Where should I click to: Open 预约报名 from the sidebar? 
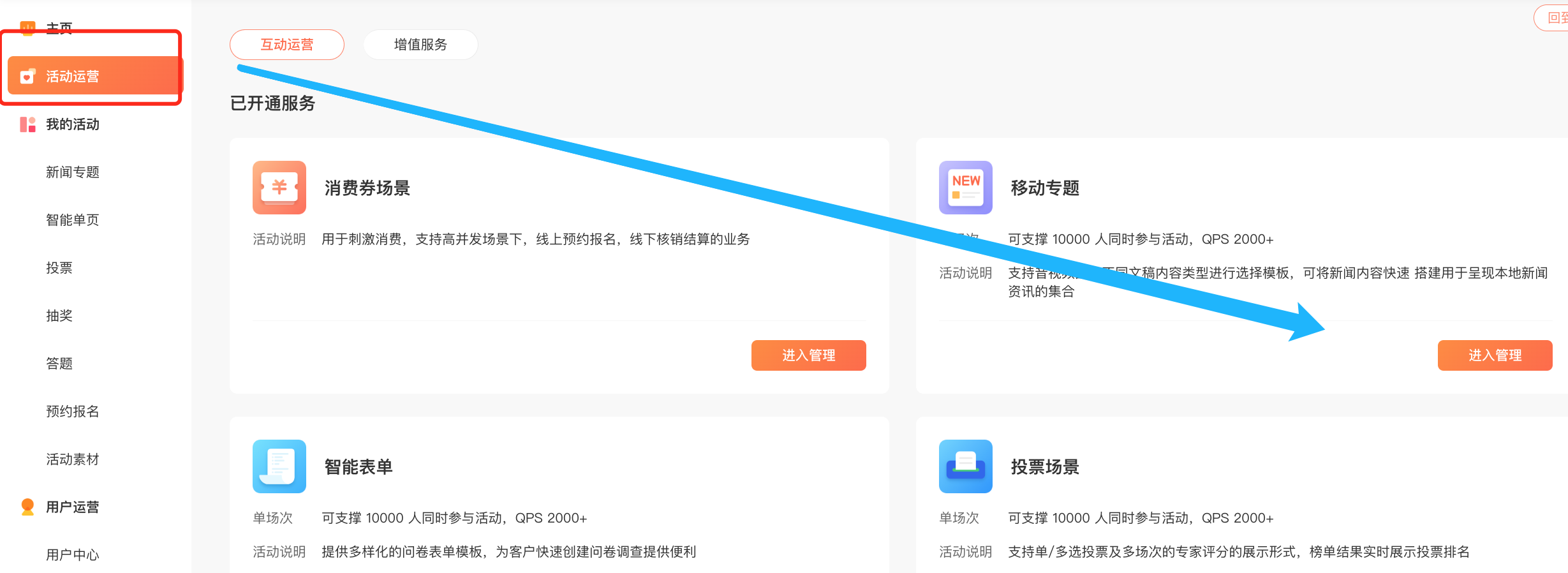pos(73,412)
